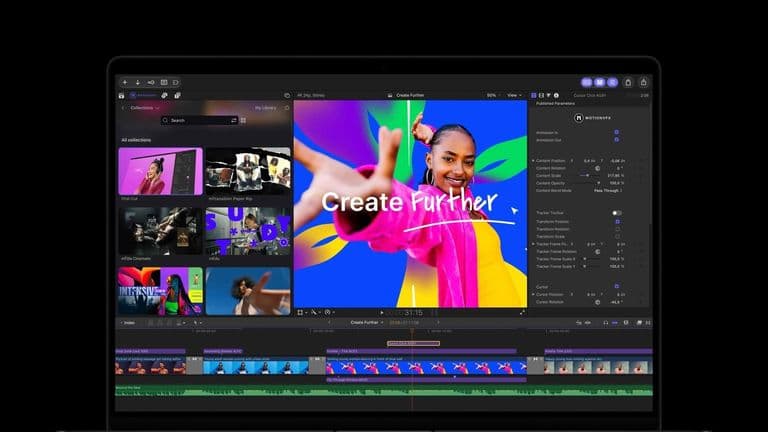Open the color inspector triangle tab

pyautogui.click(x=549, y=96)
